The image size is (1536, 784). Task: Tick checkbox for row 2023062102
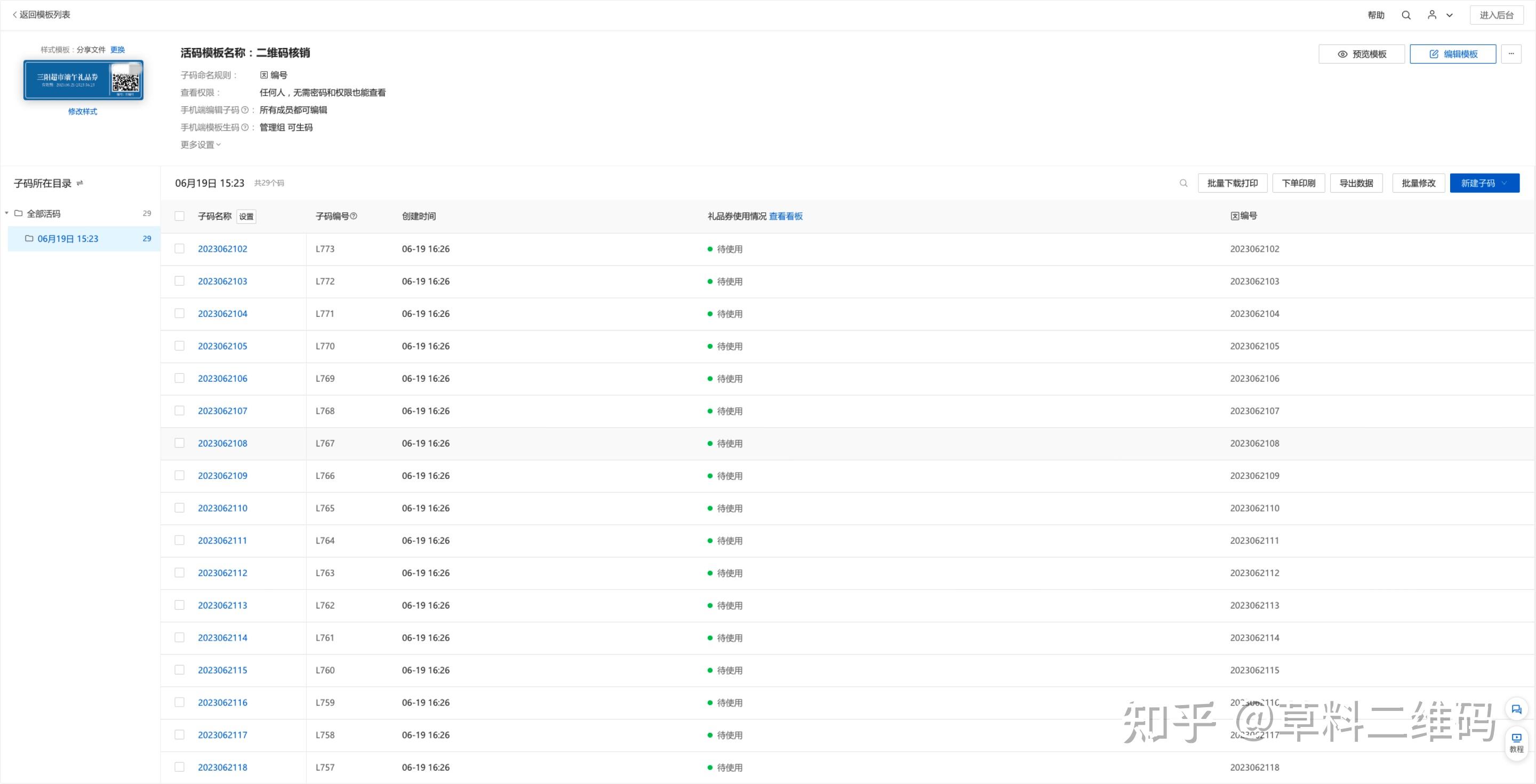point(180,249)
